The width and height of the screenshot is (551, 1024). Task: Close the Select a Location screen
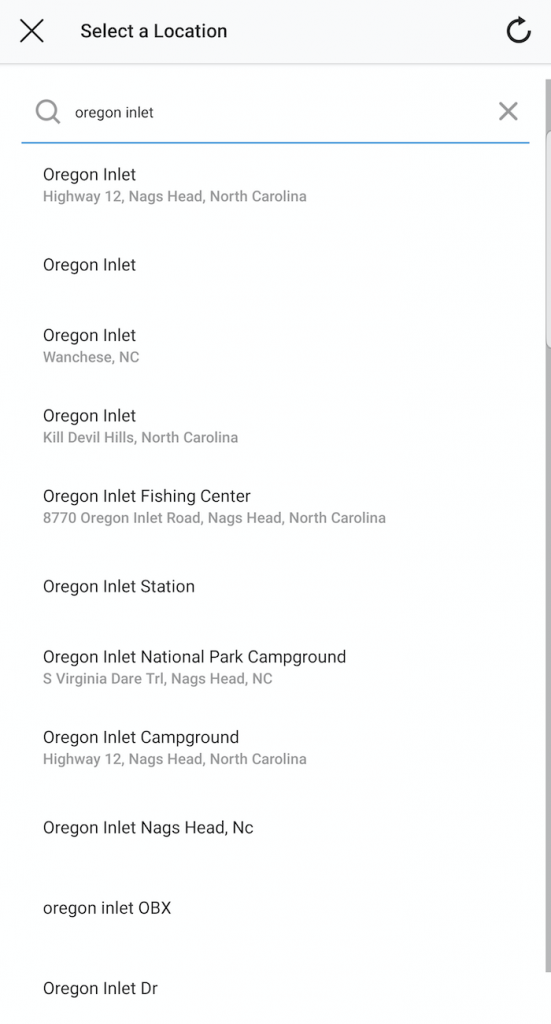pyautogui.click(x=31, y=31)
